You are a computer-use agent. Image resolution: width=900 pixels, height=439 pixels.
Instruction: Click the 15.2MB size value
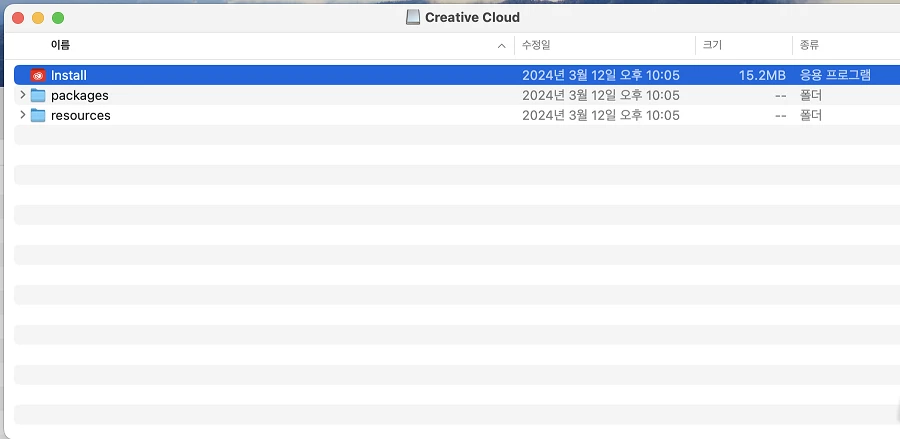(x=762, y=75)
